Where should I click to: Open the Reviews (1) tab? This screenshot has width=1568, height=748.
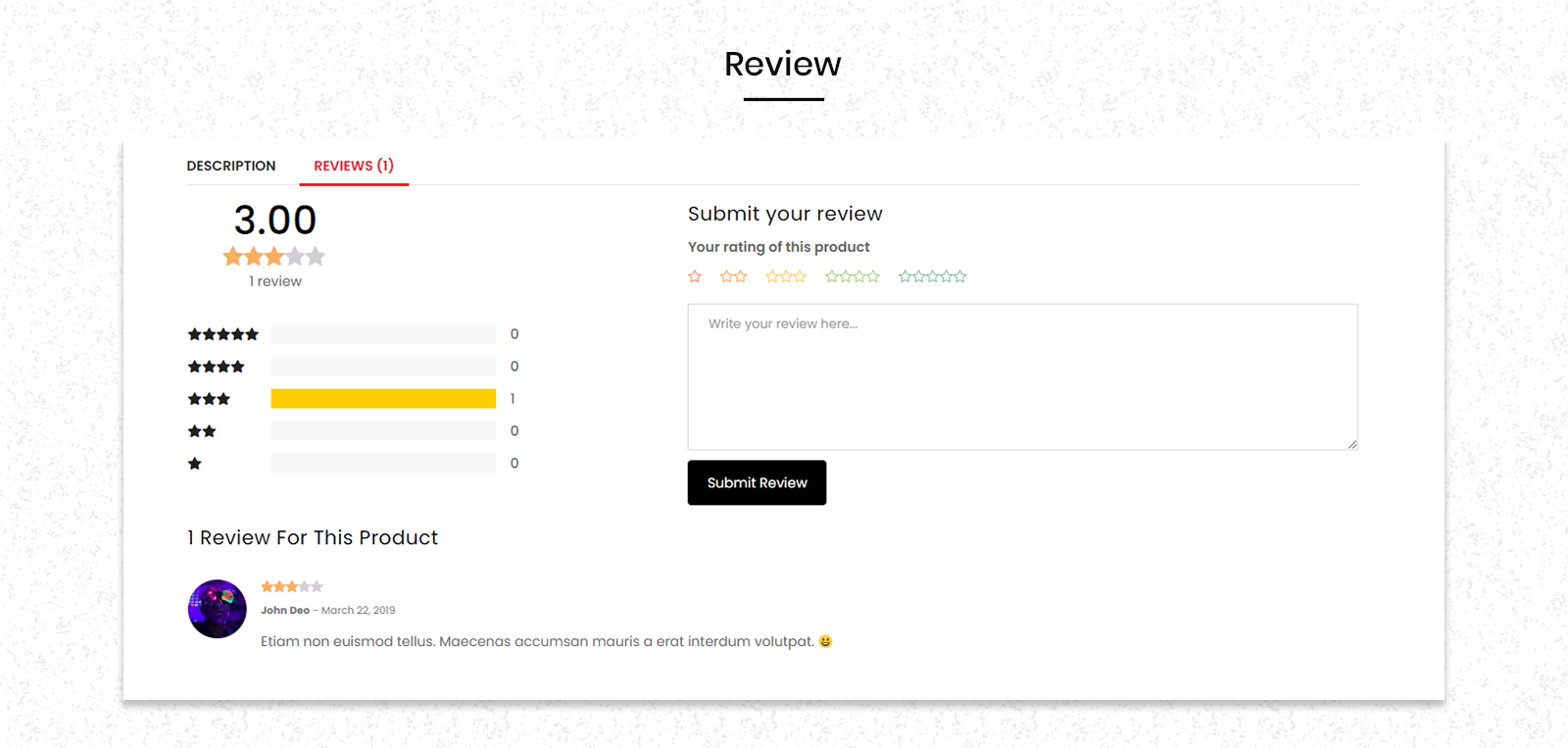[354, 166]
